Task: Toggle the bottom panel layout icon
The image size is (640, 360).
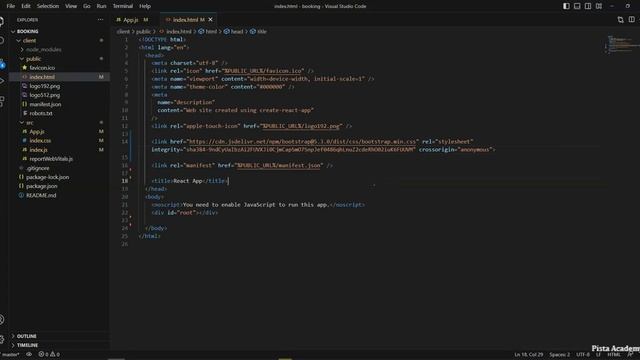Action: click(577, 6)
